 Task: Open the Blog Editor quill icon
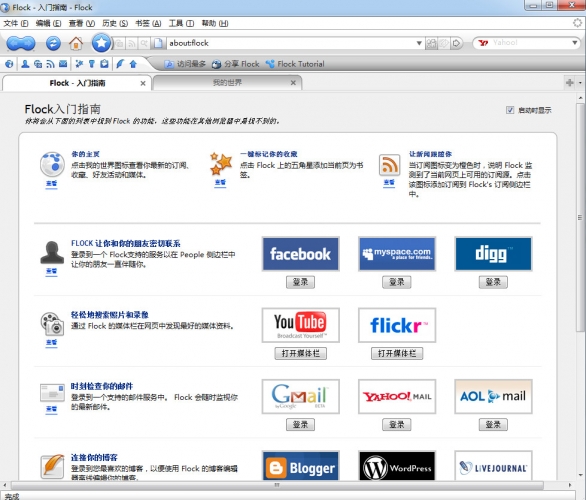(x=120, y=64)
